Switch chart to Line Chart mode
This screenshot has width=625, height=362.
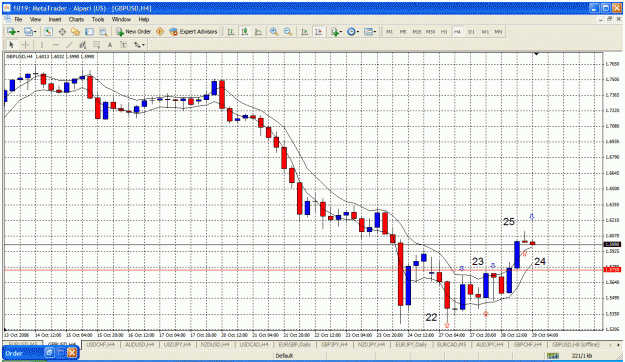pyautogui.click(x=258, y=31)
